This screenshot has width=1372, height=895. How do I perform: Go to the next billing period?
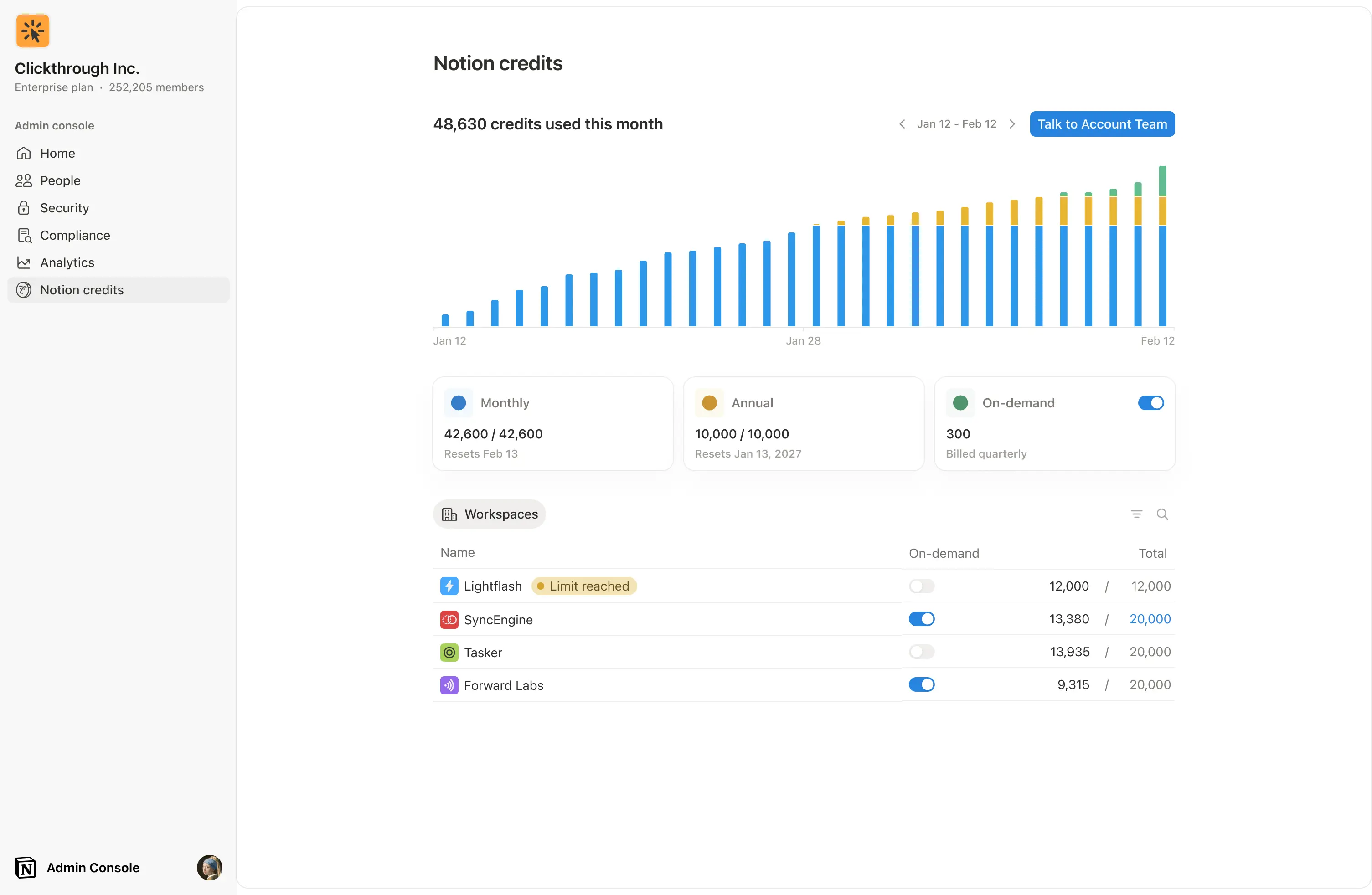pyautogui.click(x=1012, y=124)
